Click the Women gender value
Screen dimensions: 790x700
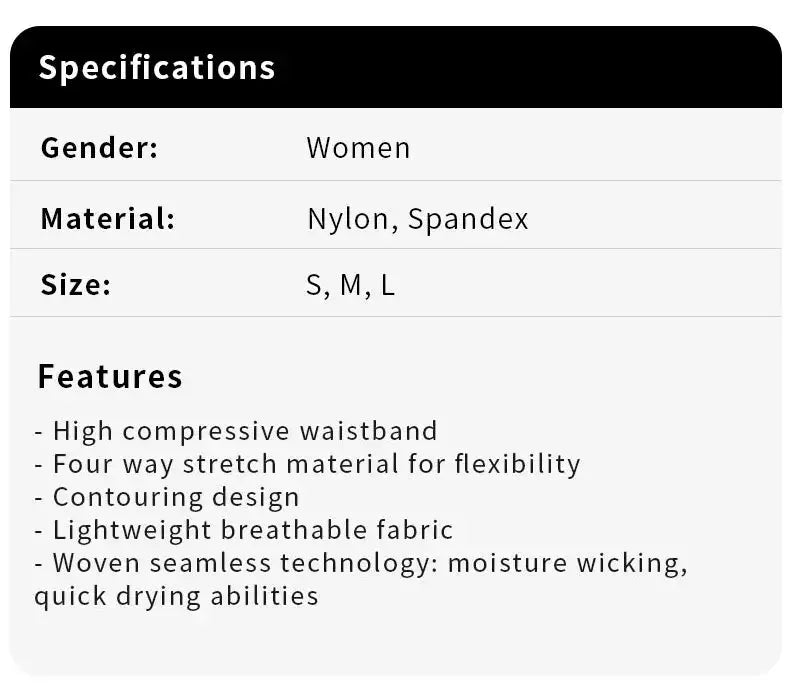point(358,148)
